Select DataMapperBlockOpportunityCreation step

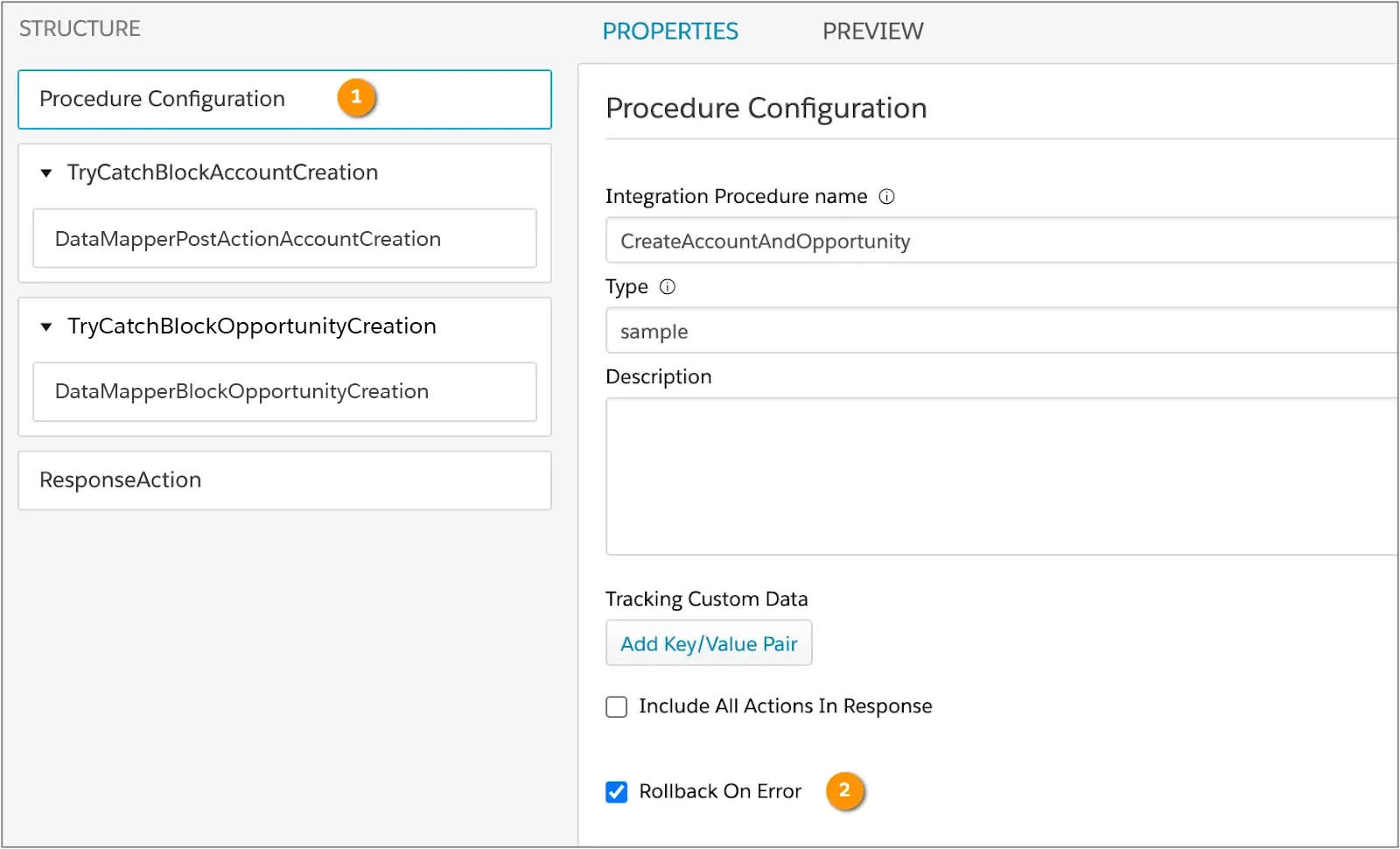284,391
